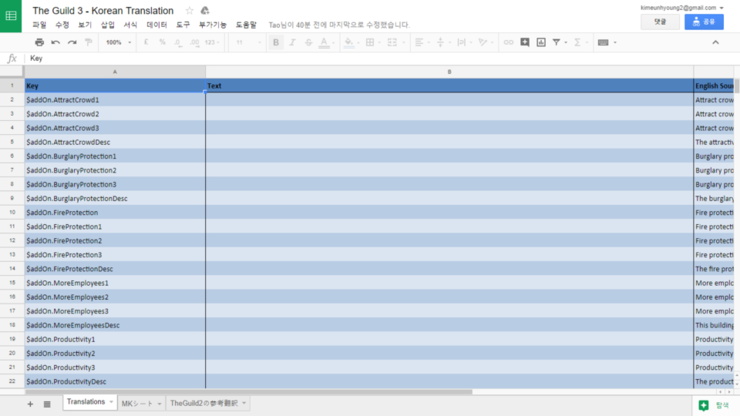Click the filter funnel icon
The height and width of the screenshot is (416, 740).
pos(557,43)
